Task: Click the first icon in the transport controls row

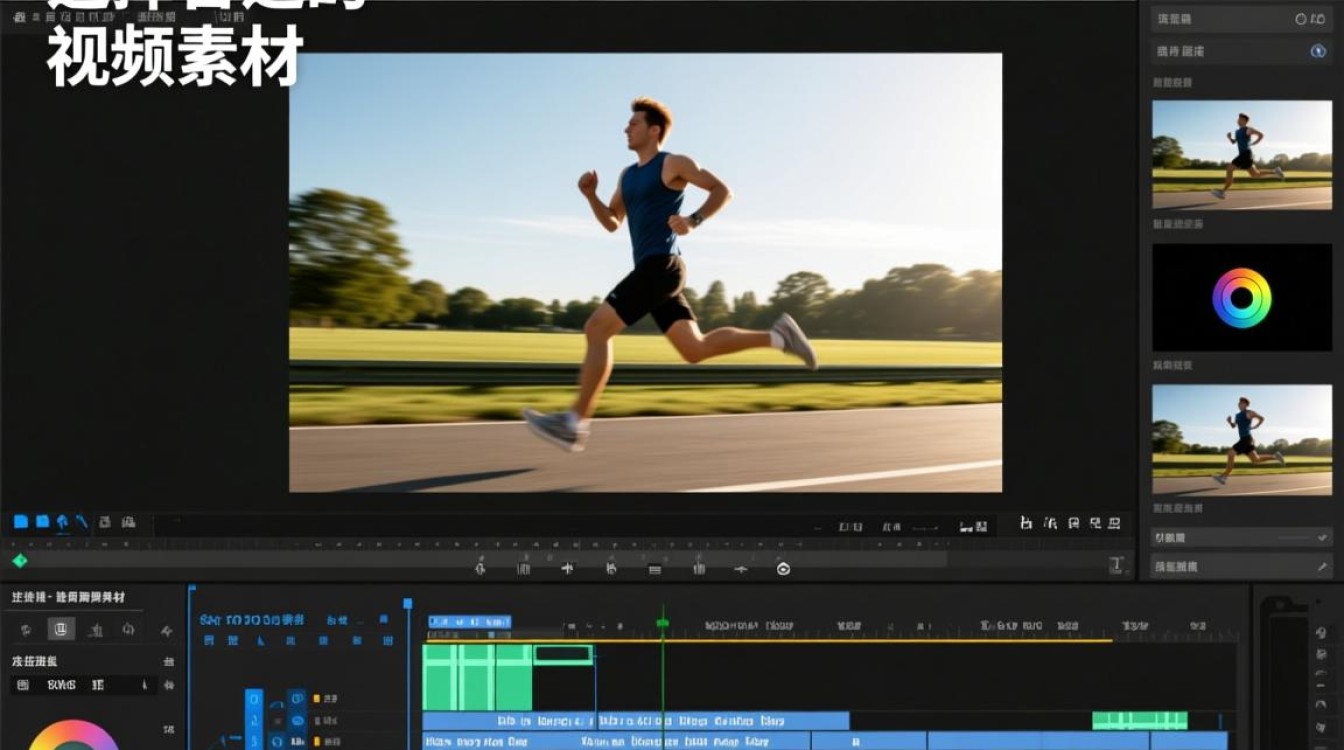Action: [x=479, y=568]
